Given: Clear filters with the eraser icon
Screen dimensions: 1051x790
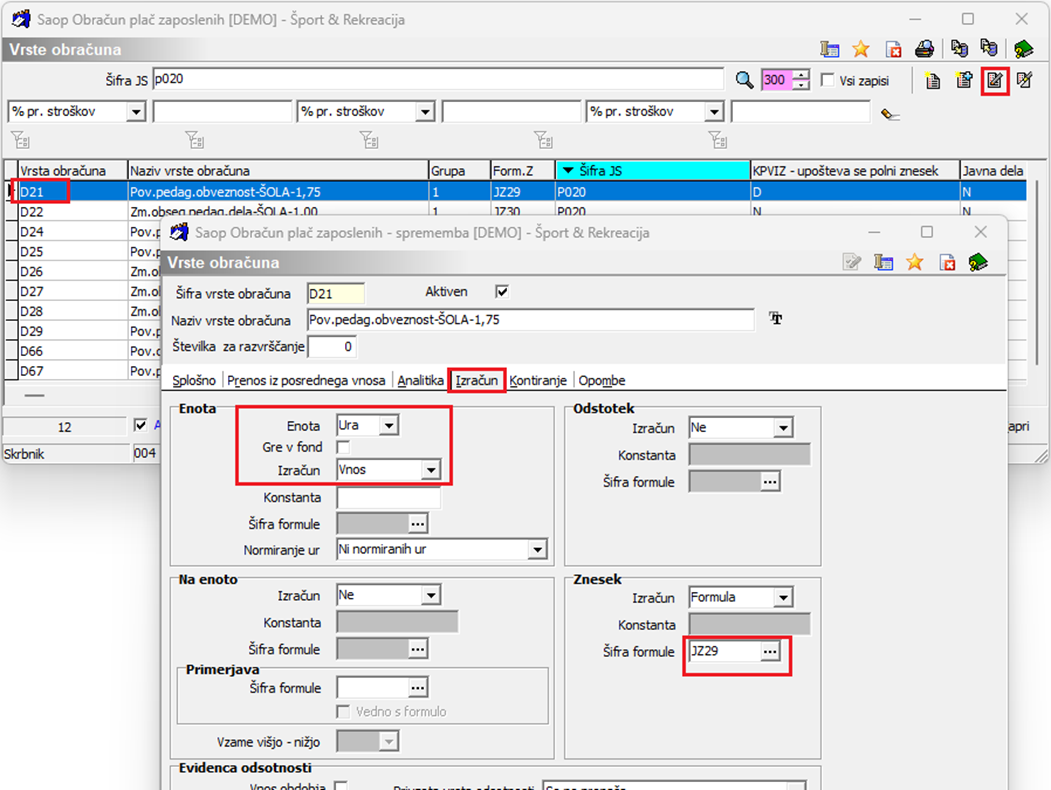Looking at the screenshot, I should pyautogui.click(x=889, y=114).
